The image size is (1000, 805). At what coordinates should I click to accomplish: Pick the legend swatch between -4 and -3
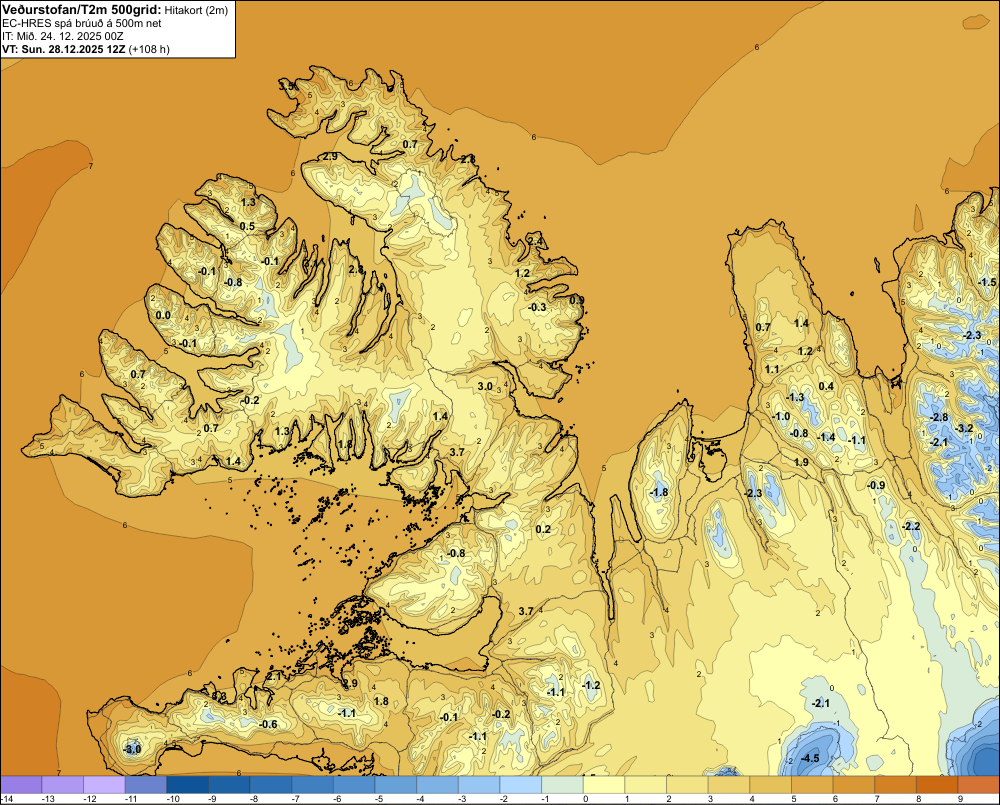[438, 784]
